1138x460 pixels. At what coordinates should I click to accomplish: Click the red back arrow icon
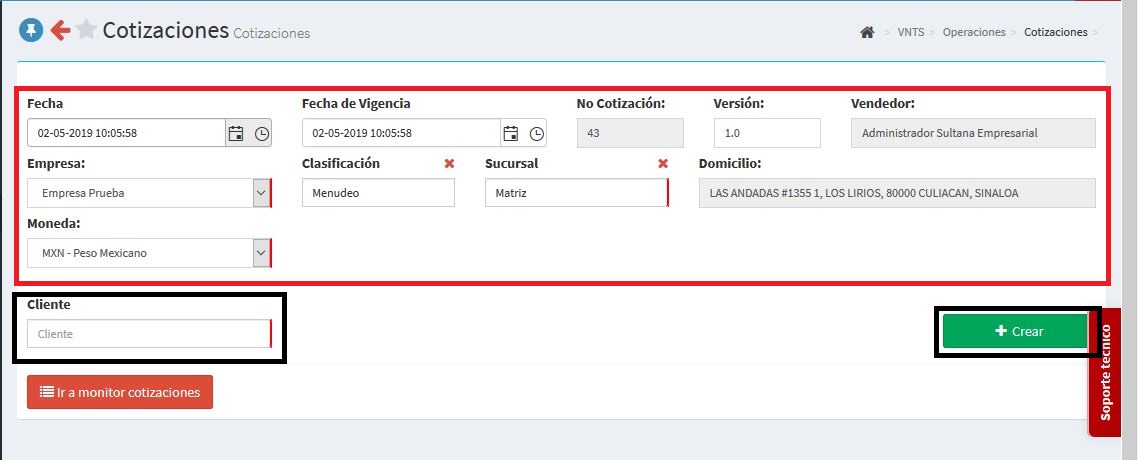click(60, 31)
